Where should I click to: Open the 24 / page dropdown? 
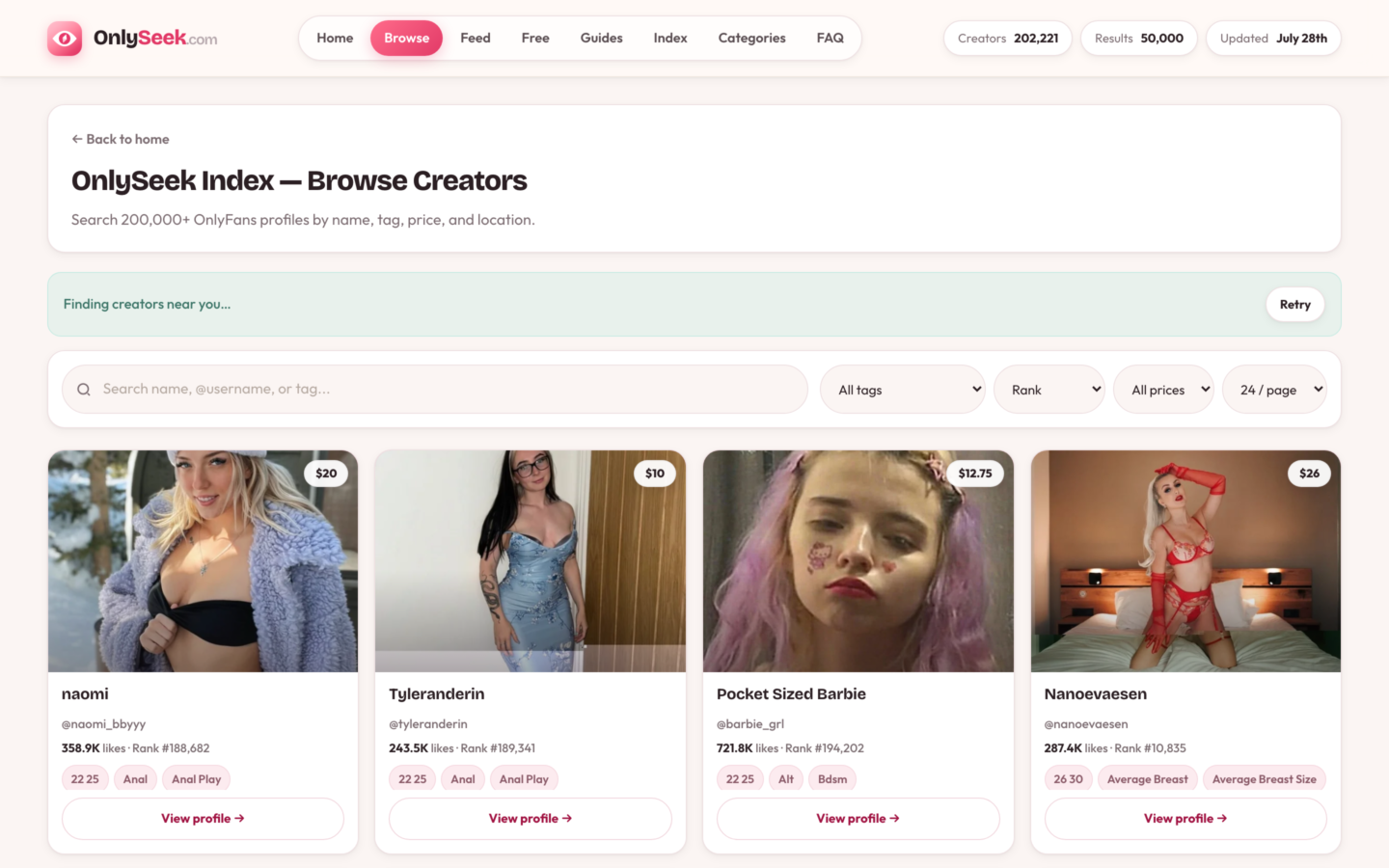pyautogui.click(x=1275, y=390)
